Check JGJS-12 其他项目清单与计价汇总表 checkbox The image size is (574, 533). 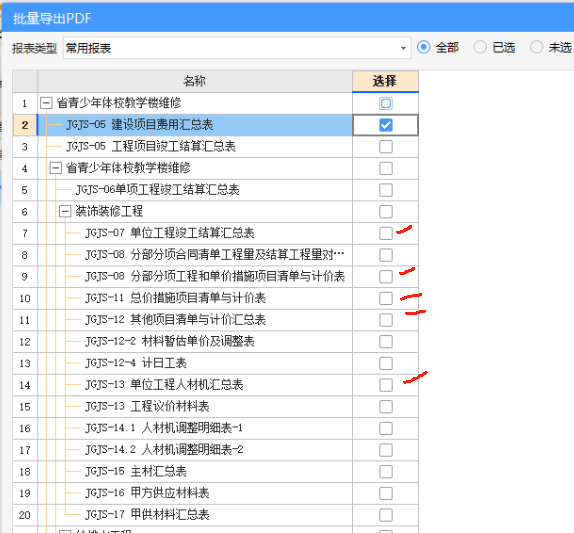coord(386,320)
